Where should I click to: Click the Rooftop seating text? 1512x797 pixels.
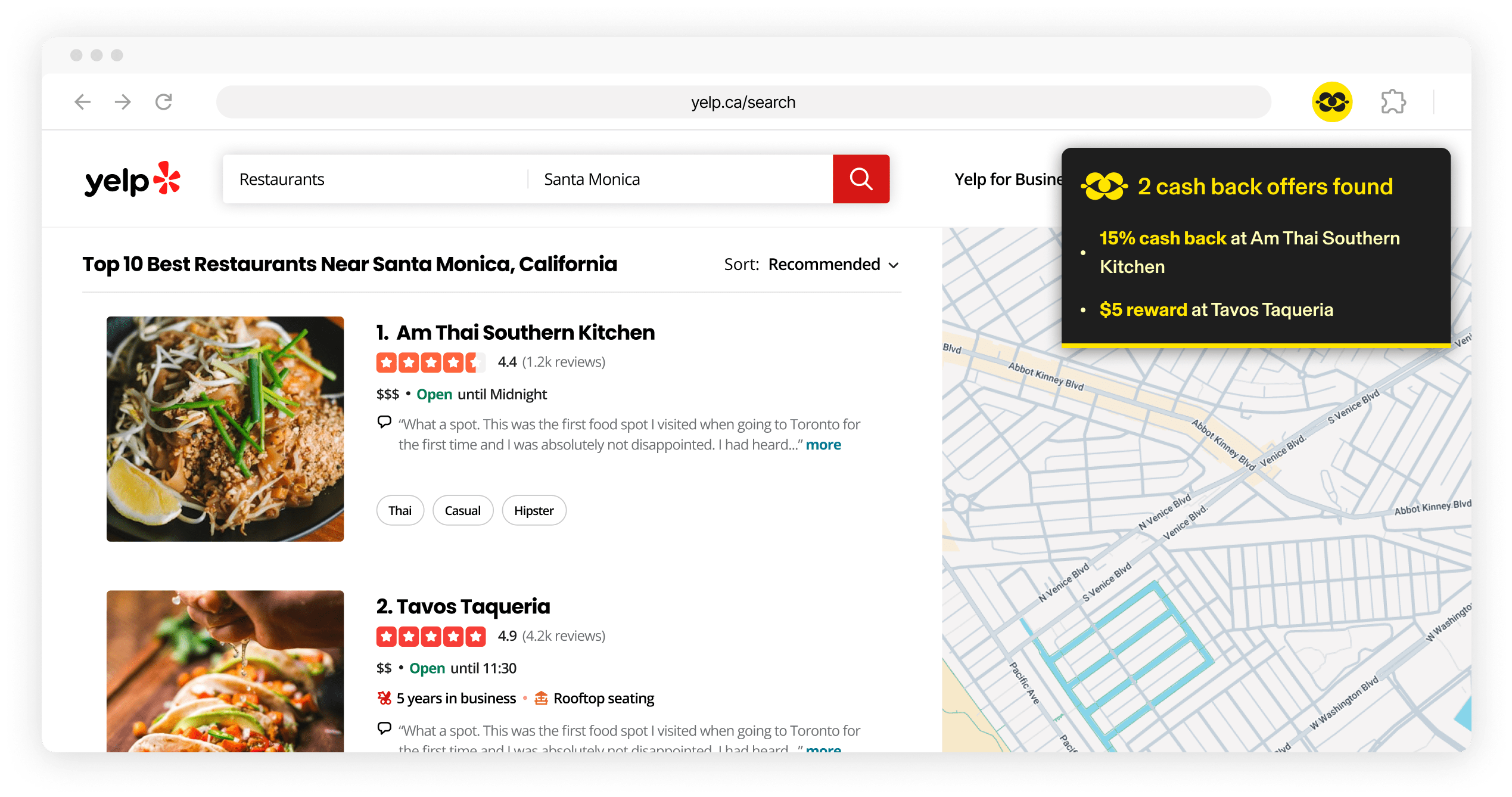(603, 698)
